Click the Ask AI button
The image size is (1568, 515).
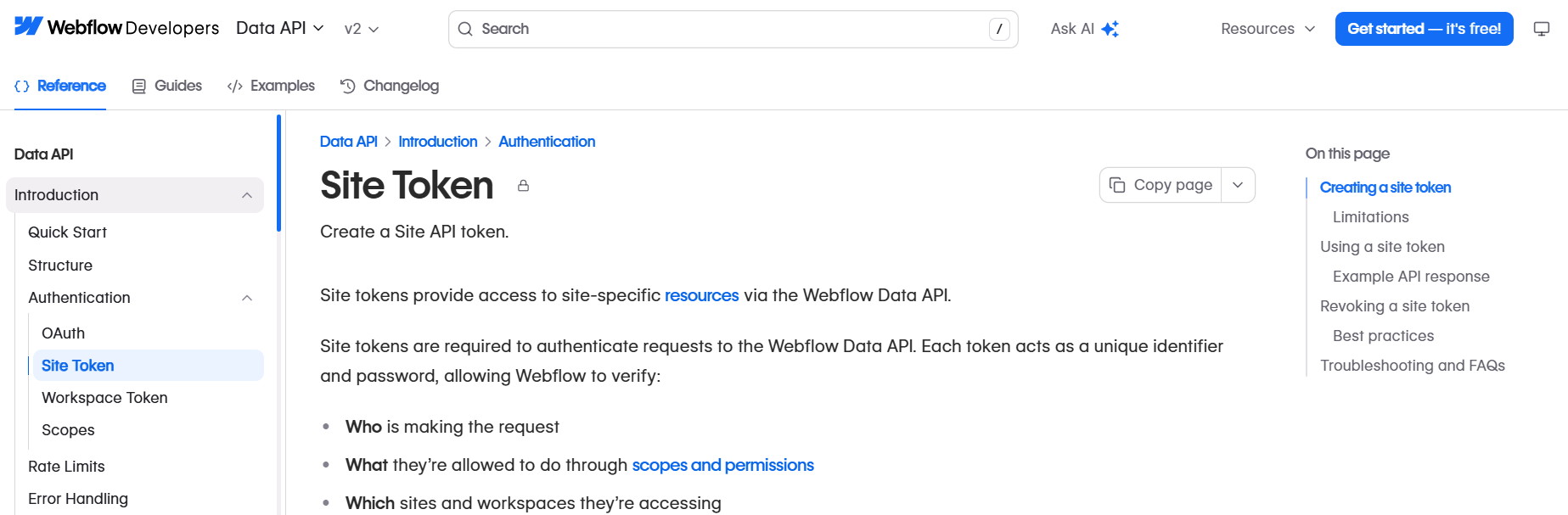point(1085,29)
